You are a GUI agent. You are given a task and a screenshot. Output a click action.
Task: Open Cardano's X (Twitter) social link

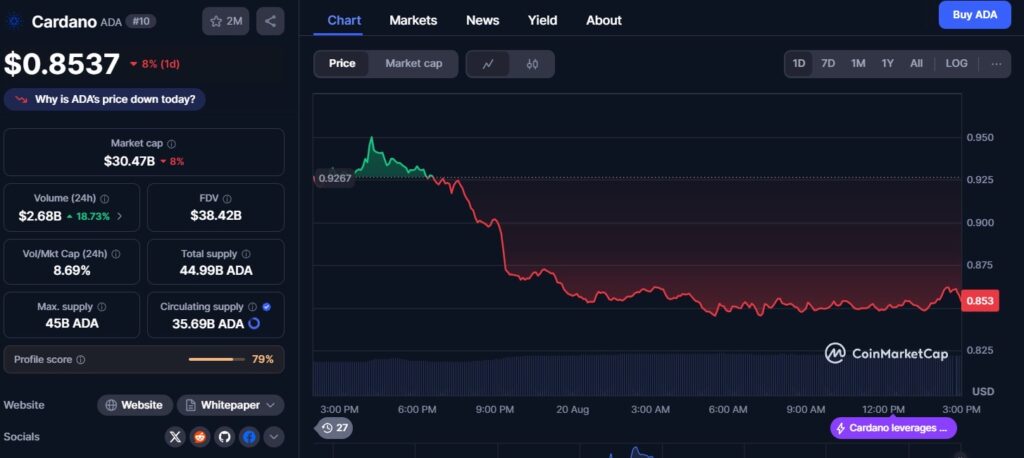(x=175, y=437)
